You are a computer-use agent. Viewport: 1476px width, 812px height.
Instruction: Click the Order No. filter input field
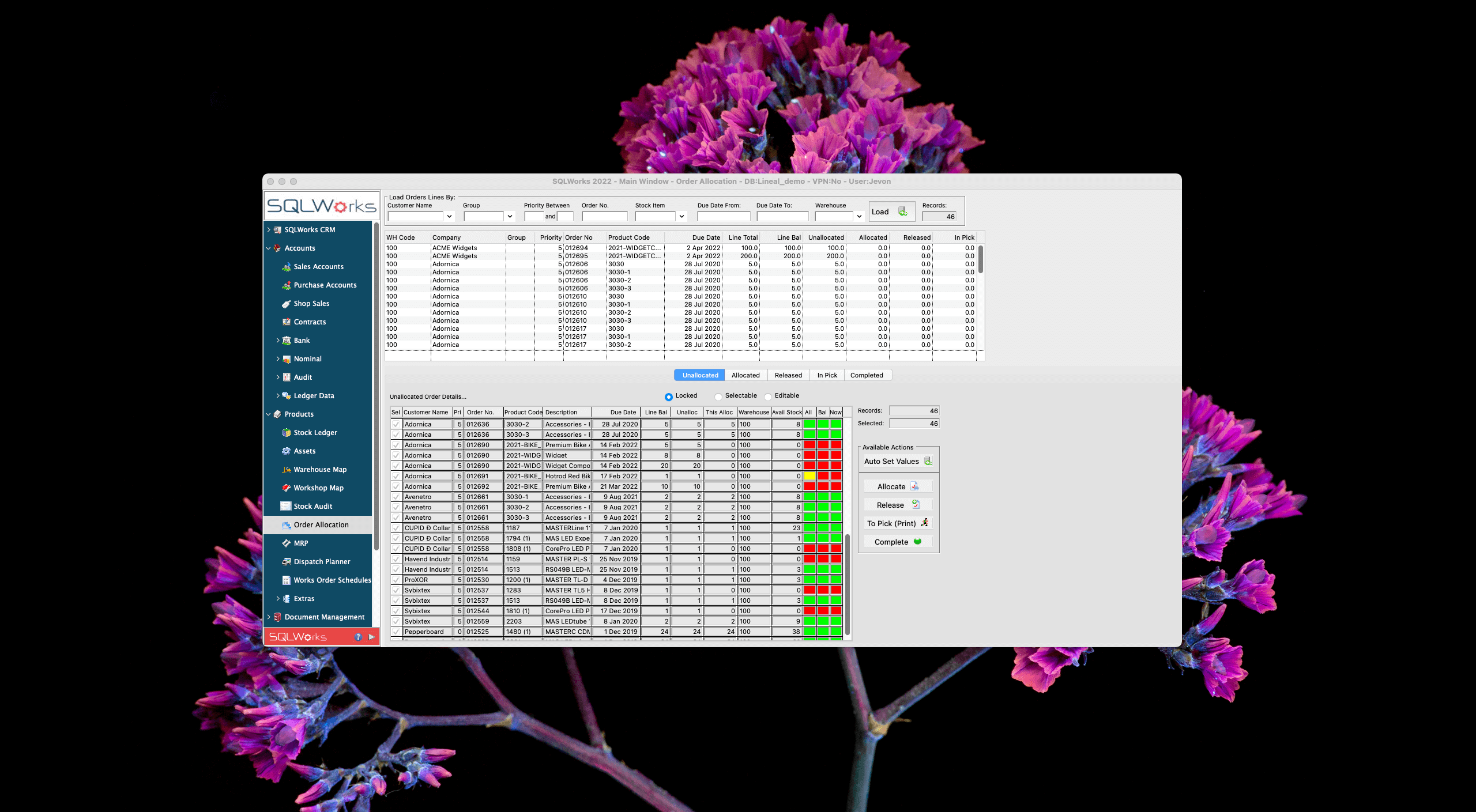(604, 217)
